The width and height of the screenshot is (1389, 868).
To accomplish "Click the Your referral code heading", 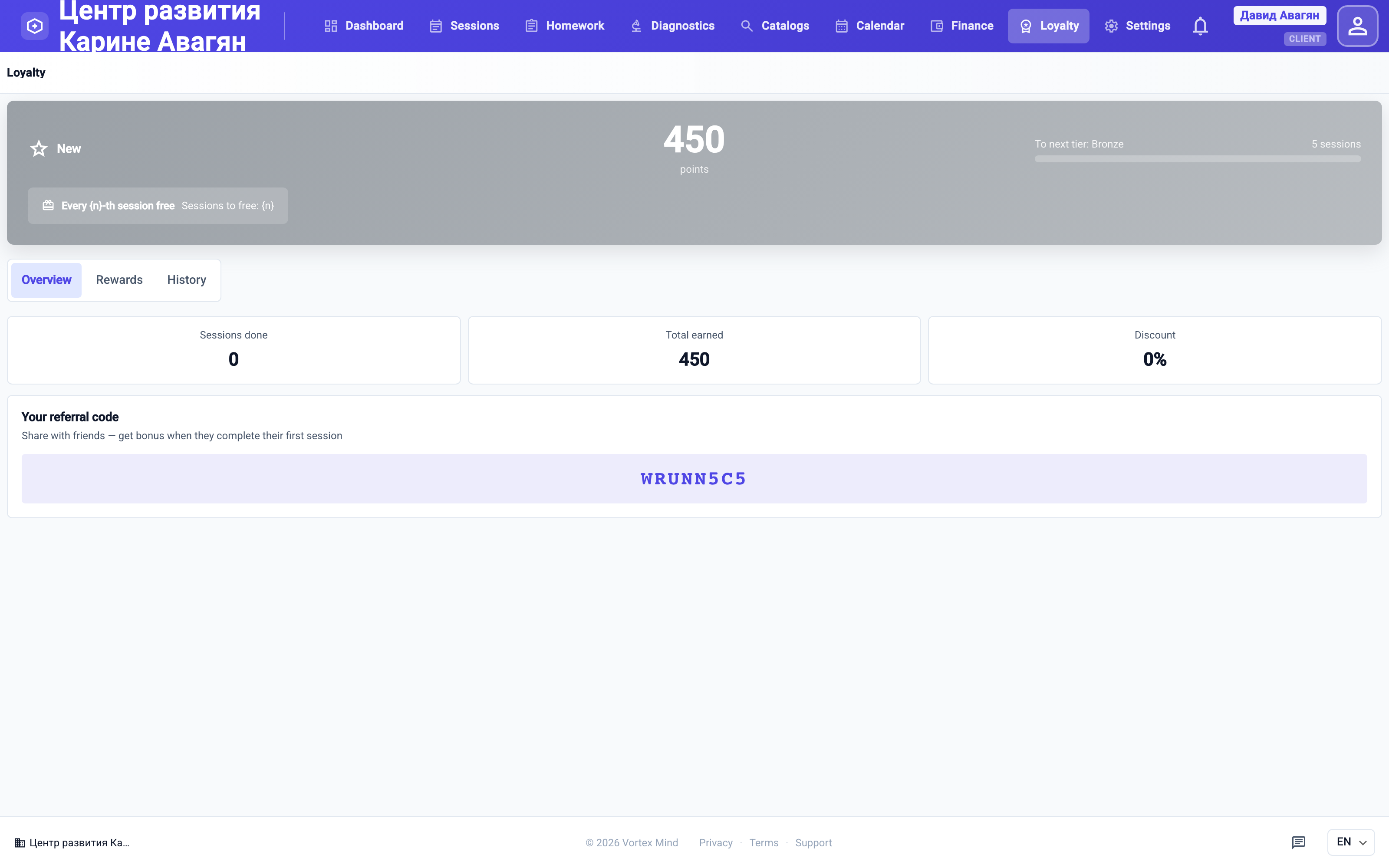I will [70, 417].
